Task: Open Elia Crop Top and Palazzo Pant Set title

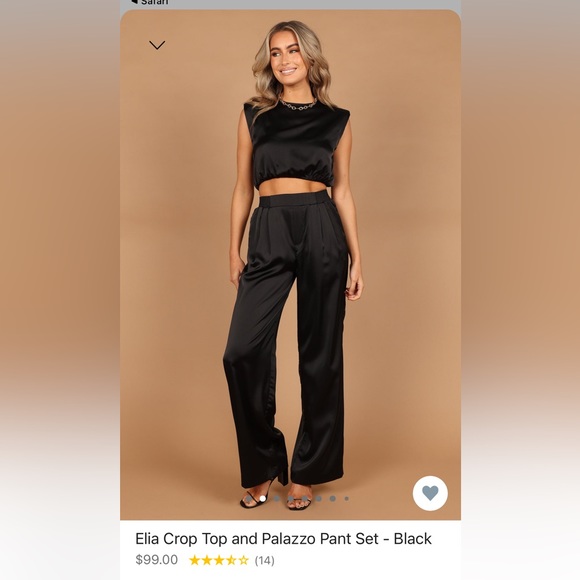Action: [x=283, y=539]
